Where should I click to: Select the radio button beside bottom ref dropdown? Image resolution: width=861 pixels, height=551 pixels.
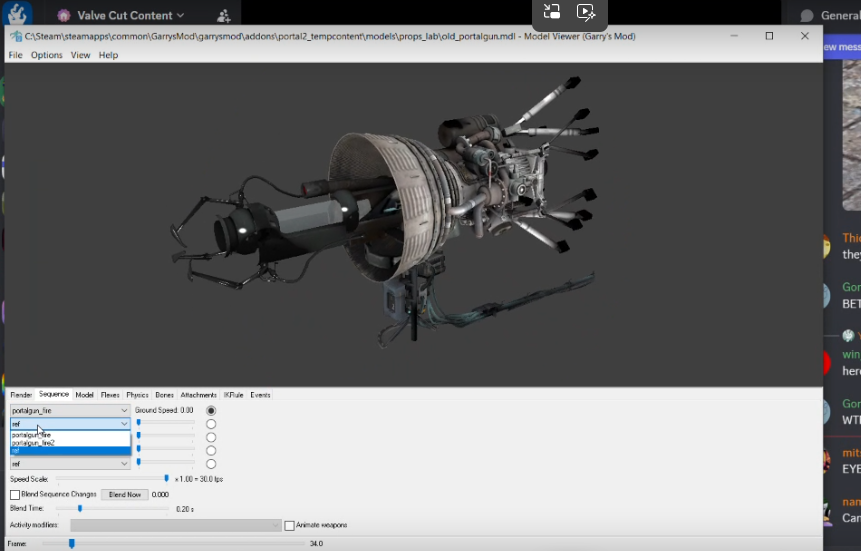(x=211, y=464)
